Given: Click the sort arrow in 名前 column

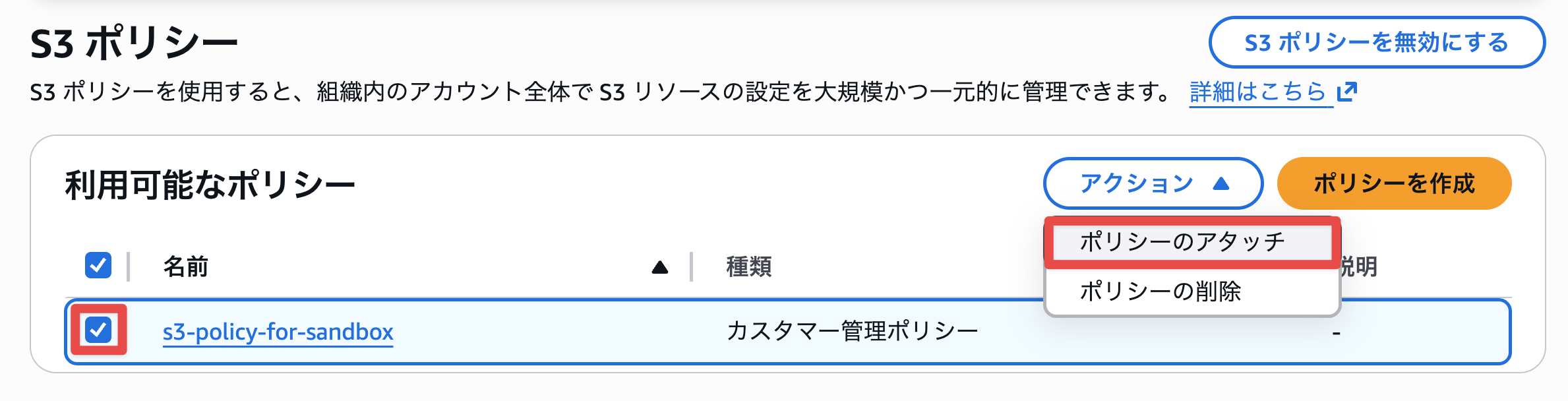Looking at the screenshot, I should [x=659, y=267].
